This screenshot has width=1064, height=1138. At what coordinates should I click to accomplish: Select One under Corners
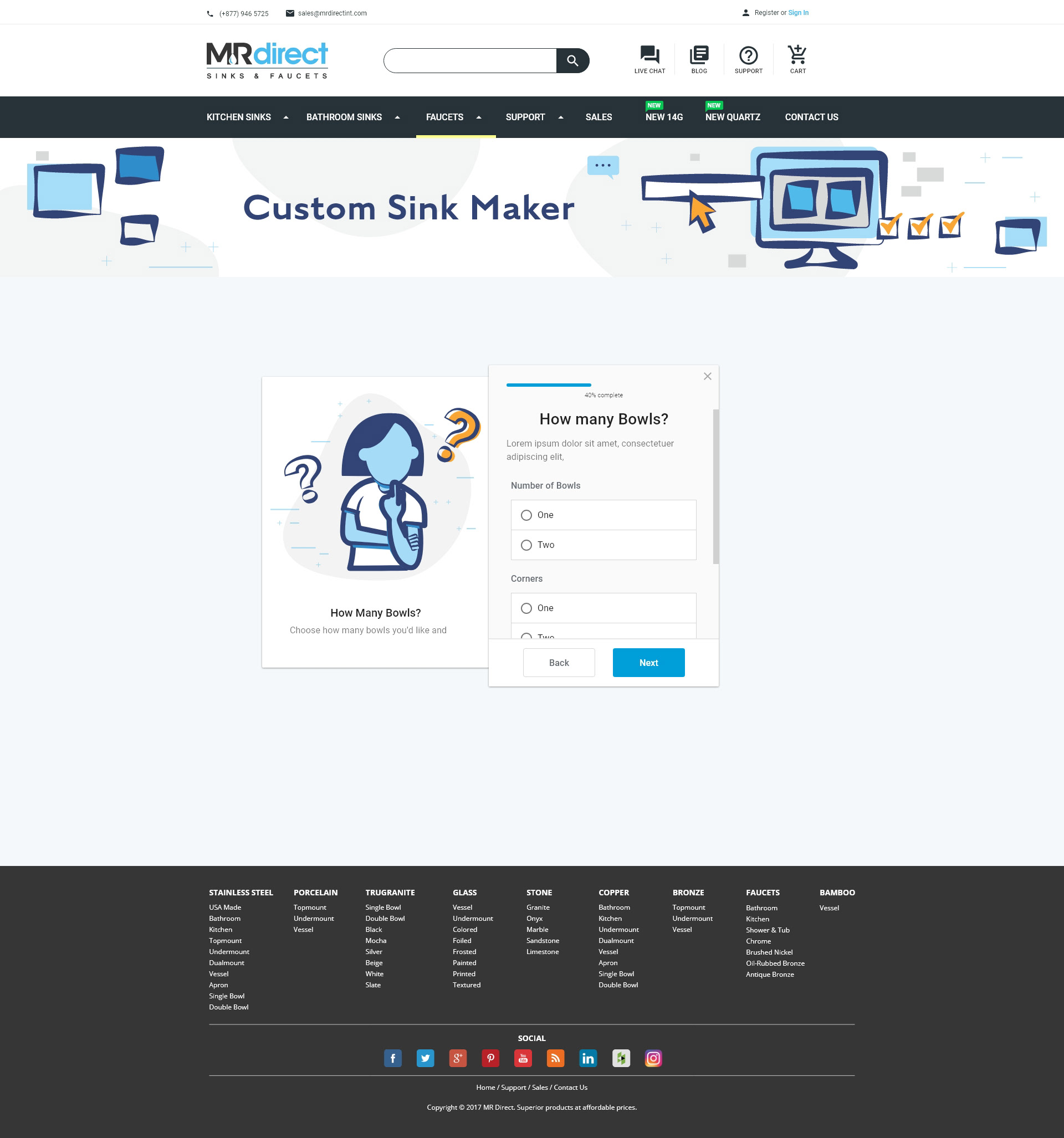[603, 608]
